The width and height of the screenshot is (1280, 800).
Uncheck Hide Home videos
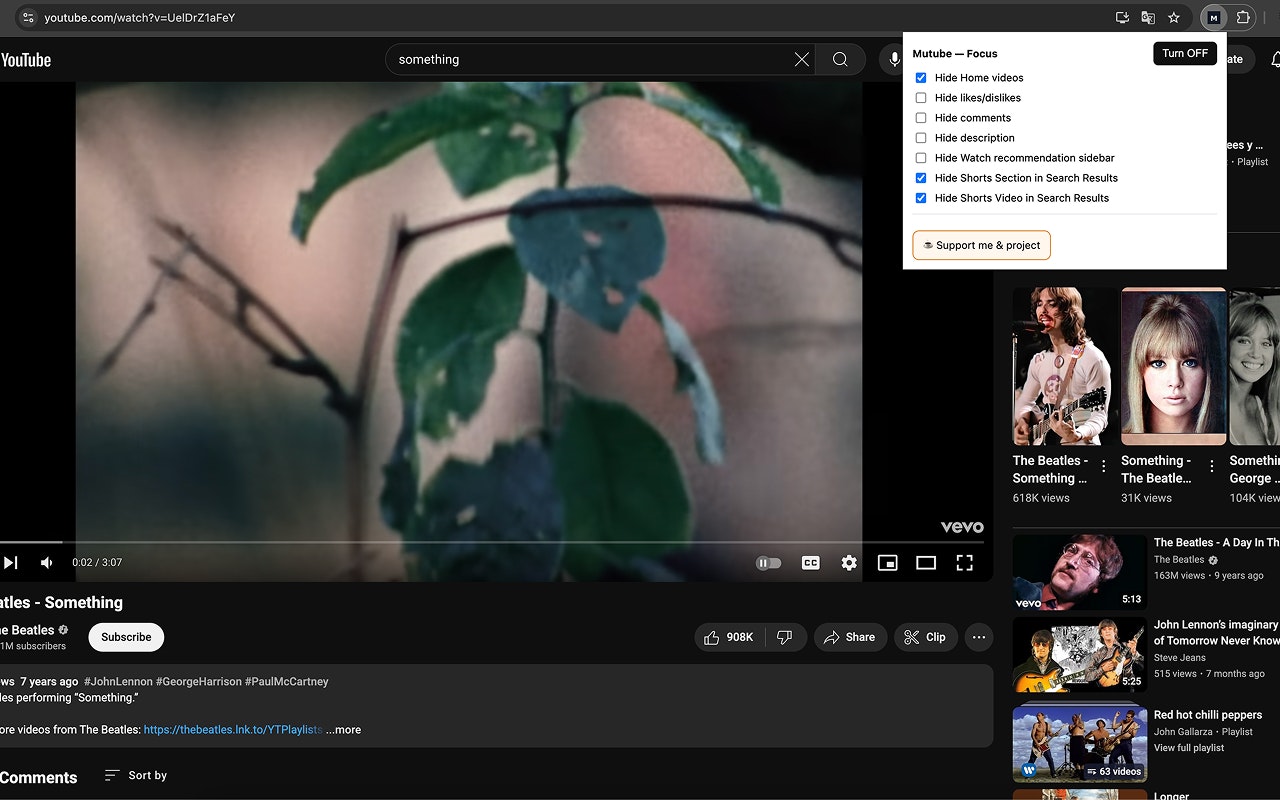(x=920, y=77)
